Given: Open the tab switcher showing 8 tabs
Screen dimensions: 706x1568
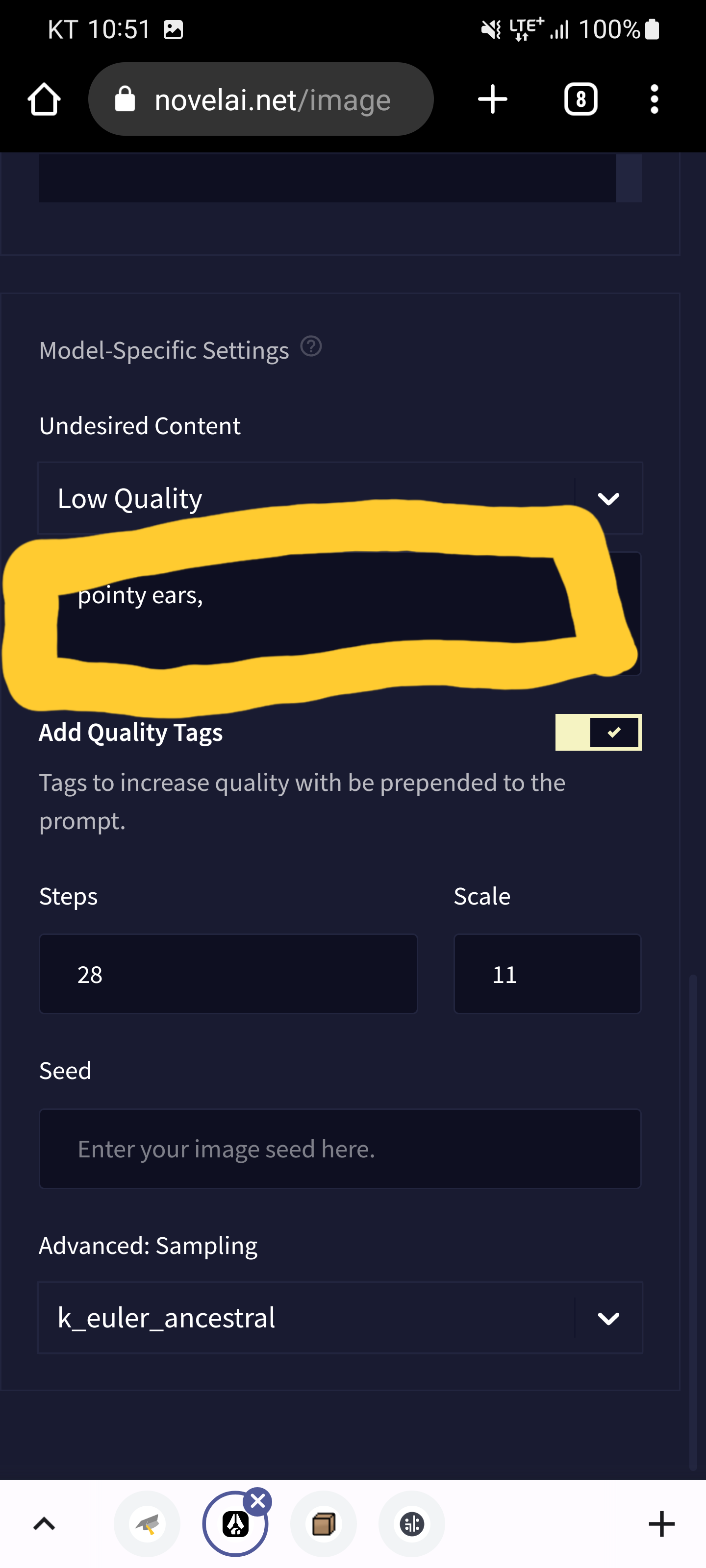Looking at the screenshot, I should pyautogui.click(x=580, y=99).
